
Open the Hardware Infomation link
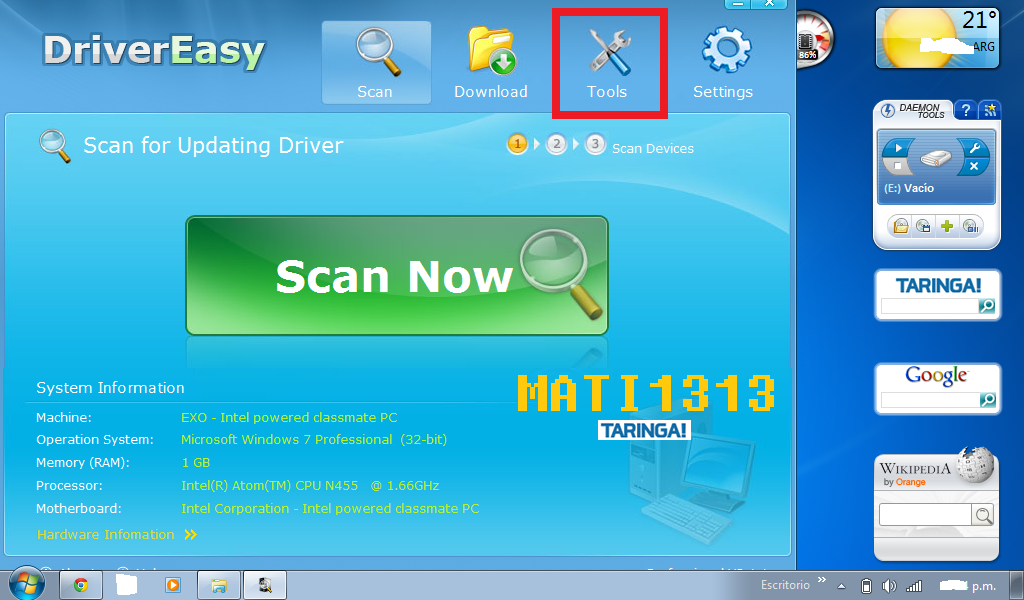pyautogui.click(x=116, y=535)
